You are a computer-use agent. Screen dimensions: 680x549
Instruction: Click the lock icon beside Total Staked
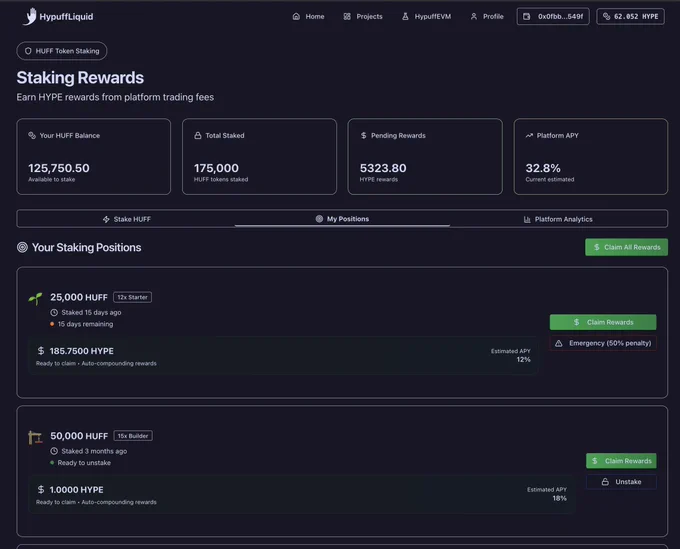click(198, 135)
